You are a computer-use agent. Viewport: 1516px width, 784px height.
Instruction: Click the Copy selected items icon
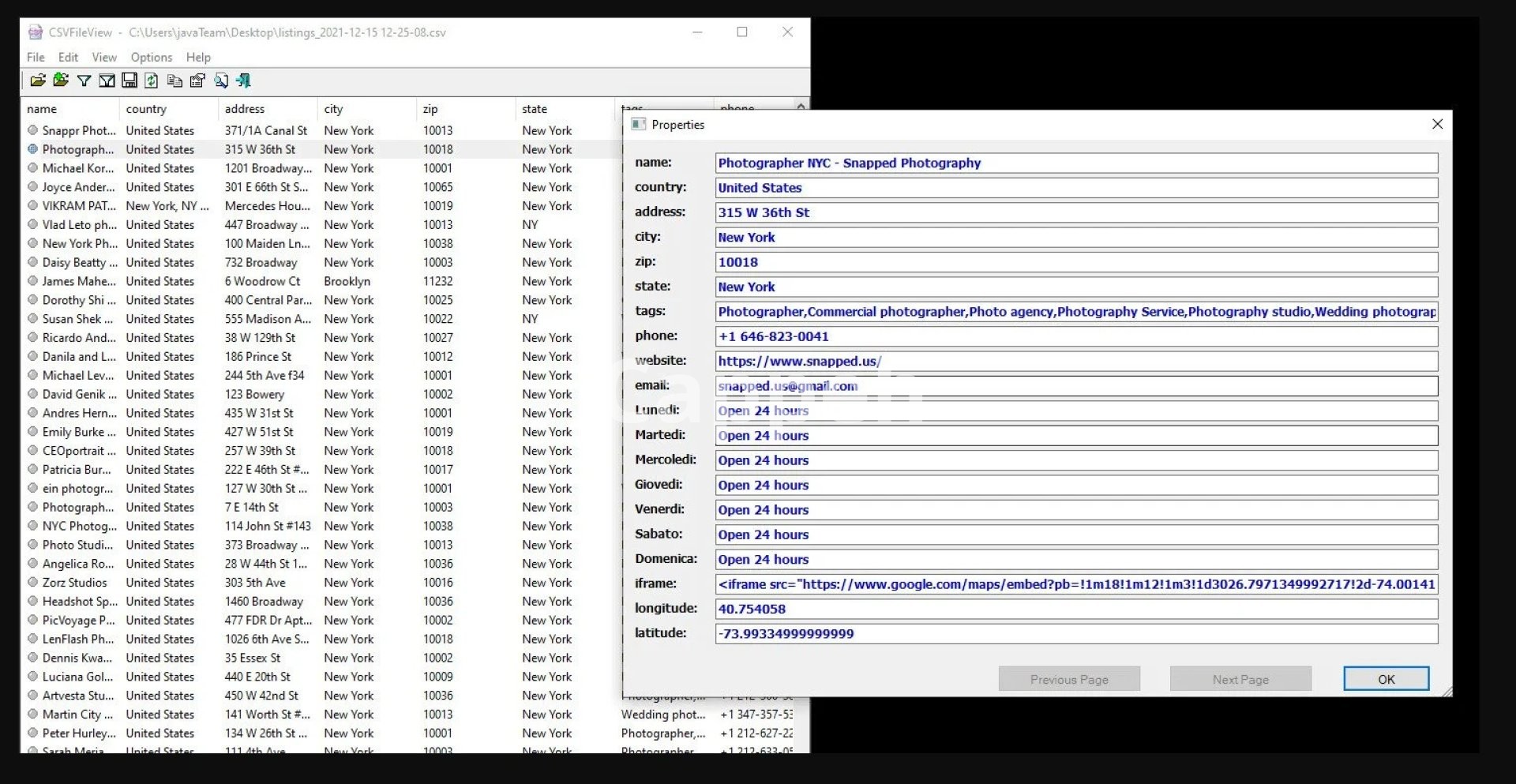pyautogui.click(x=175, y=81)
